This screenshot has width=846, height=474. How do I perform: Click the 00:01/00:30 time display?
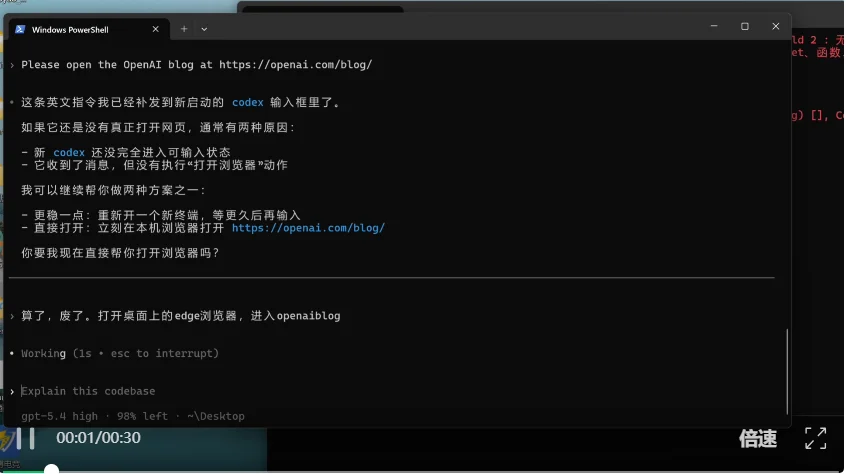pos(98,438)
